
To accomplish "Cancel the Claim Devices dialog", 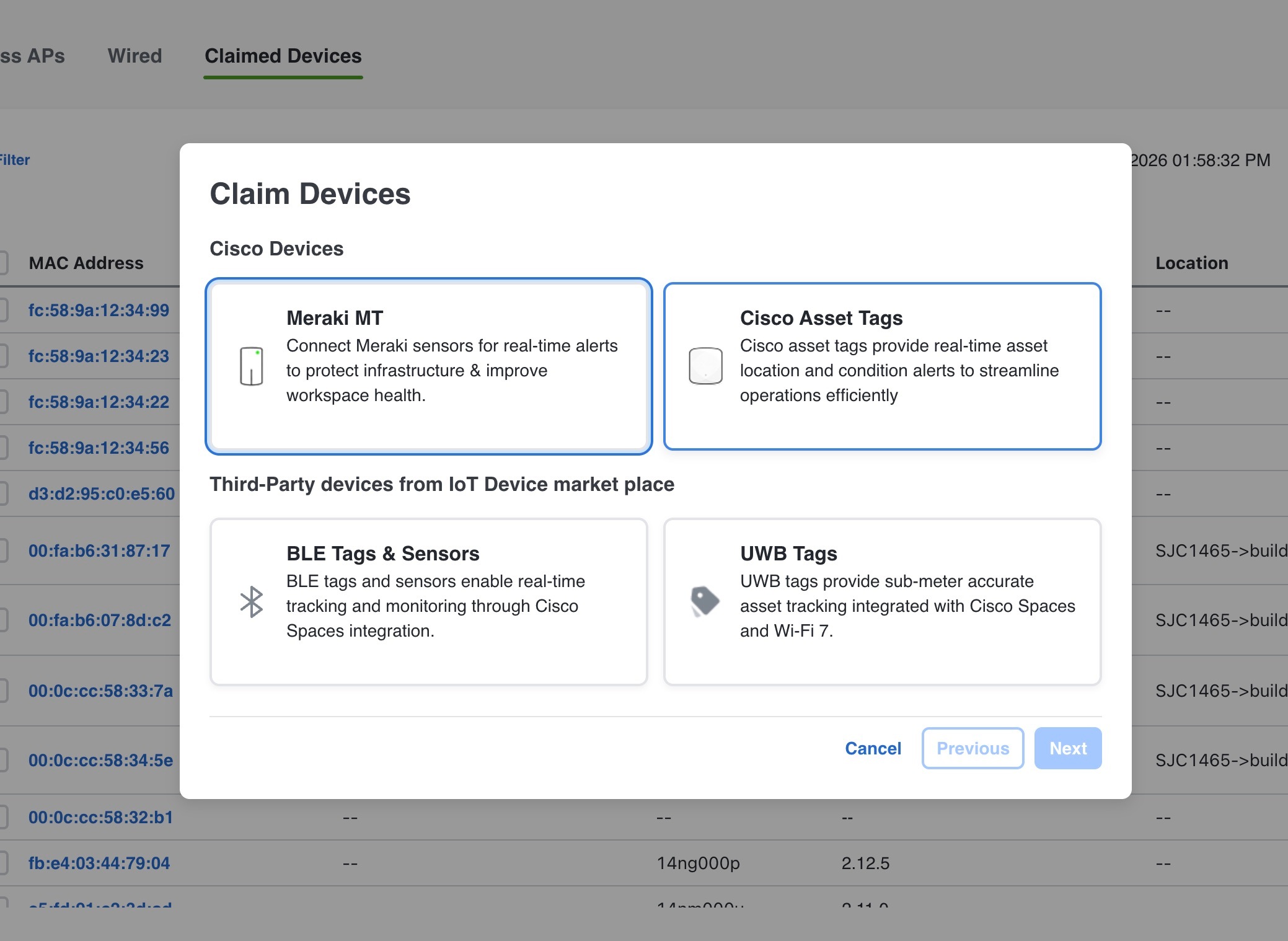I will 873,748.
